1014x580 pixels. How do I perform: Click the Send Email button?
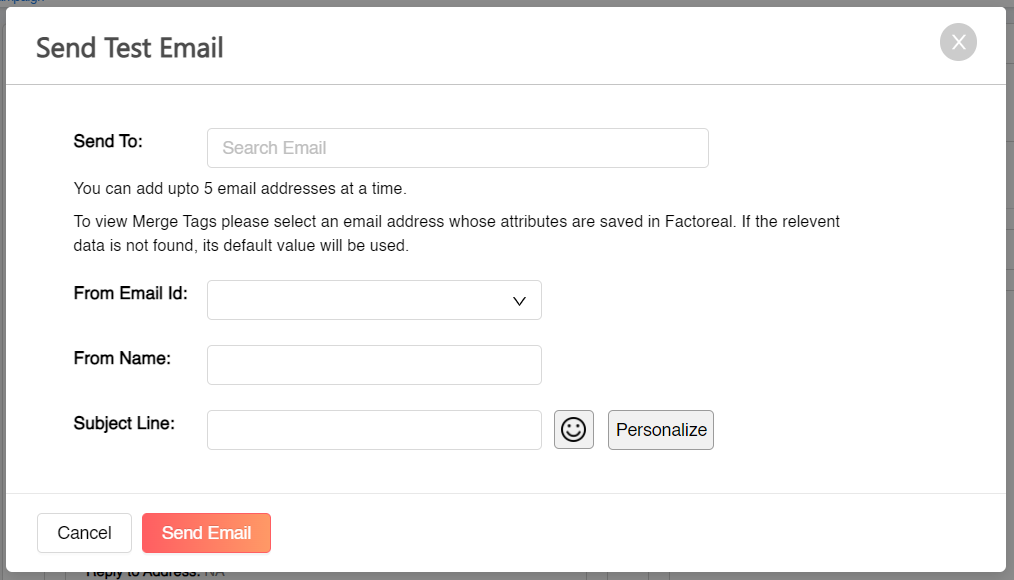point(206,532)
